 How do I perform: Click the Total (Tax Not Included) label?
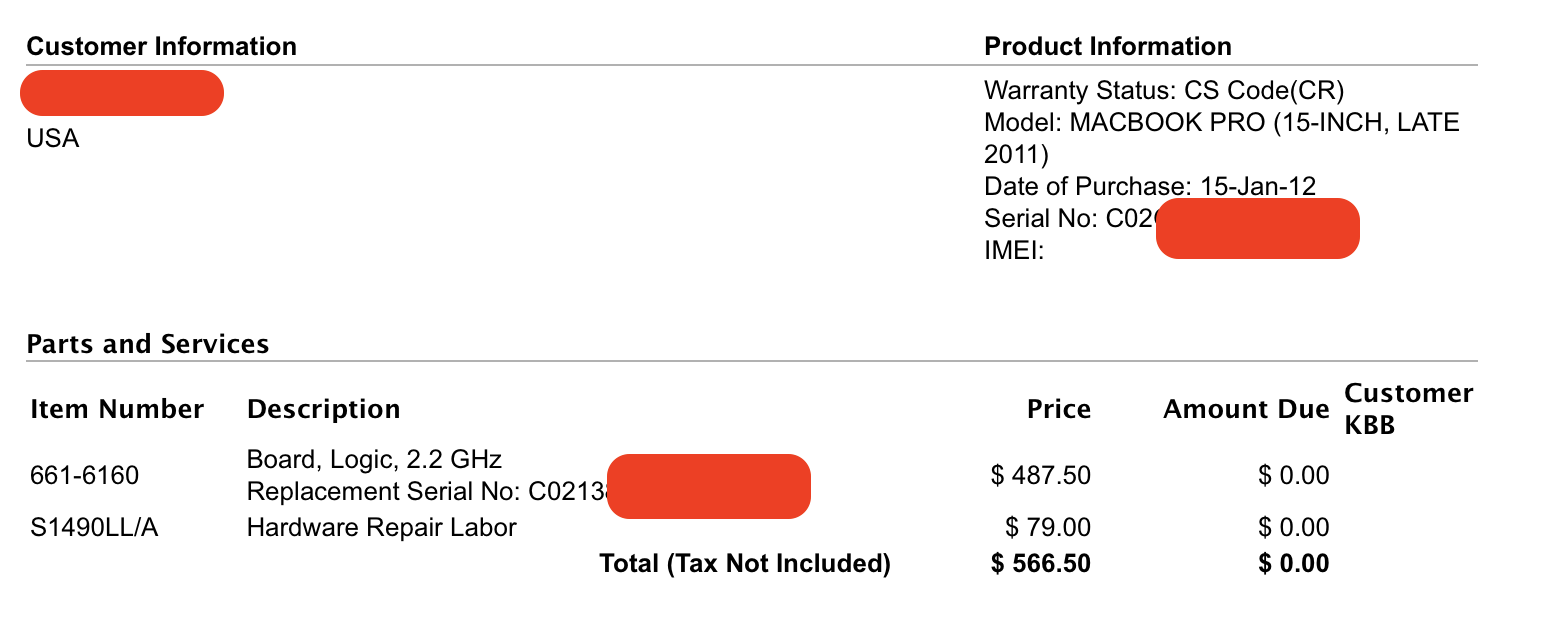pyautogui.click(x=744, y=563)
